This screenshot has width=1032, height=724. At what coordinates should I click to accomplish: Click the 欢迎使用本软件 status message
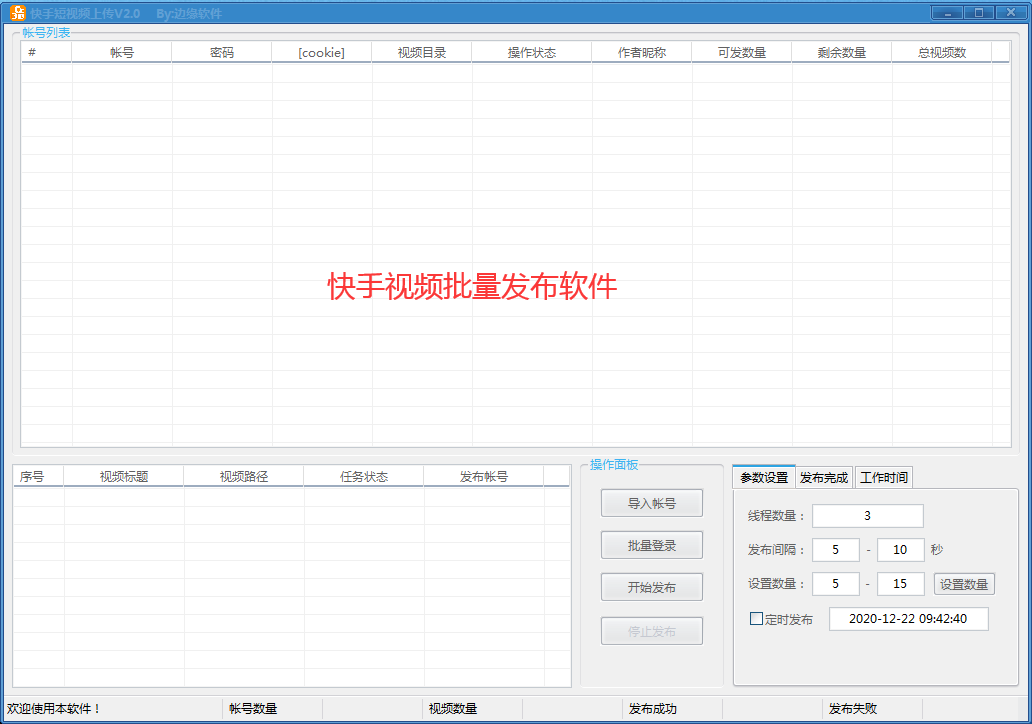[x=53, y=709]
